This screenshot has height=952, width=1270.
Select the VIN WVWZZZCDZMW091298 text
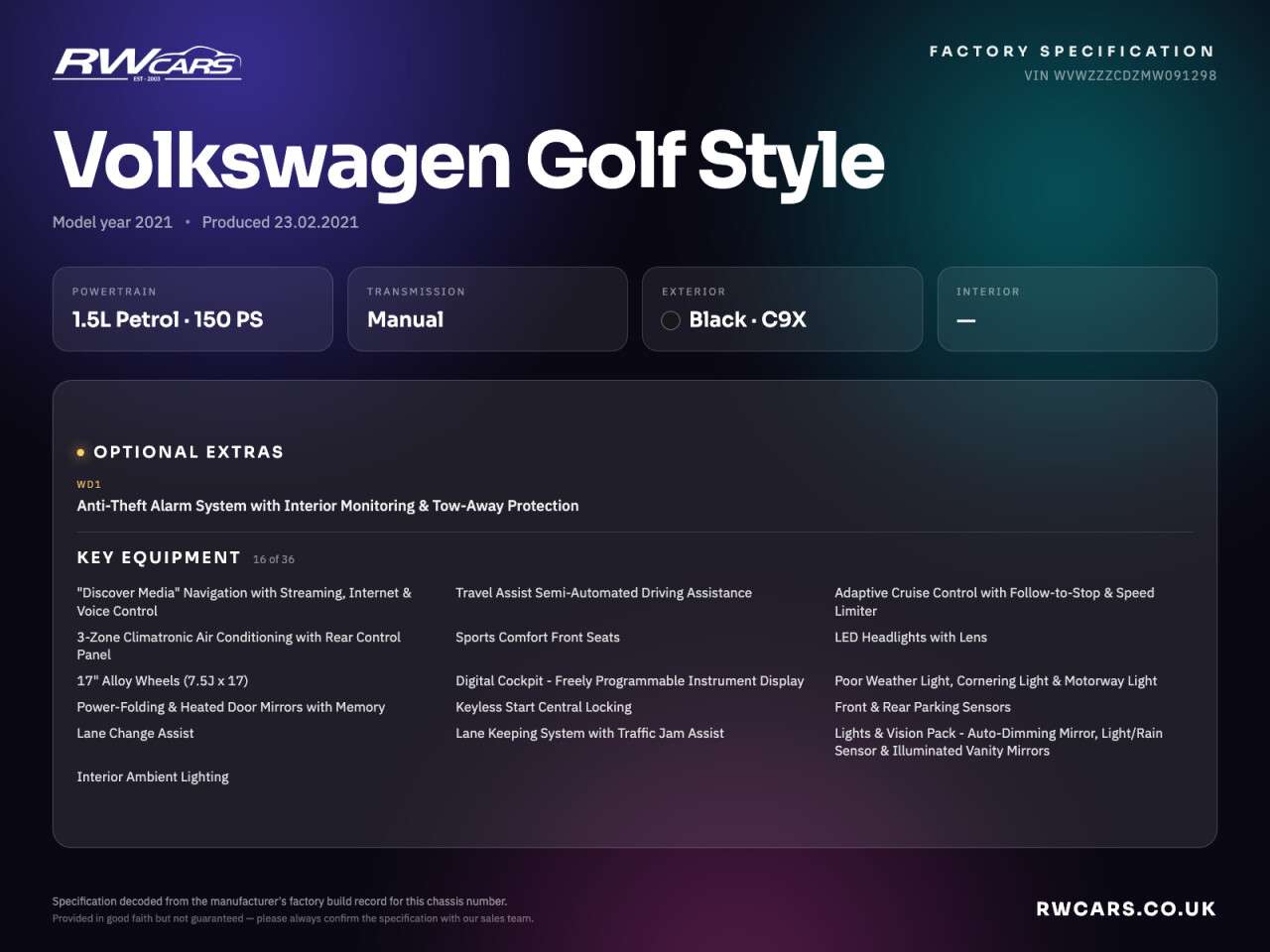(x=1120, y=75)
